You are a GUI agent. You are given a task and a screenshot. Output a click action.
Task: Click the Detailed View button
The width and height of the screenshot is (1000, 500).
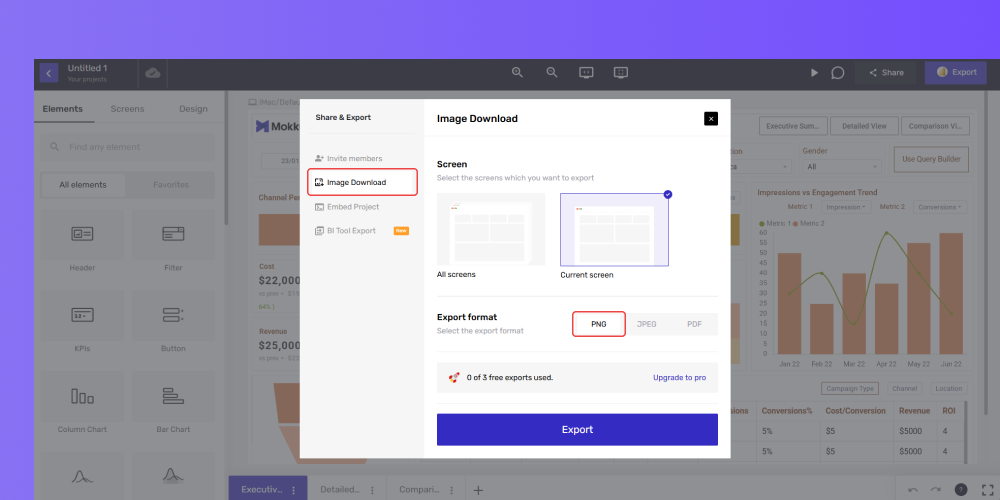tap(864, 126)
